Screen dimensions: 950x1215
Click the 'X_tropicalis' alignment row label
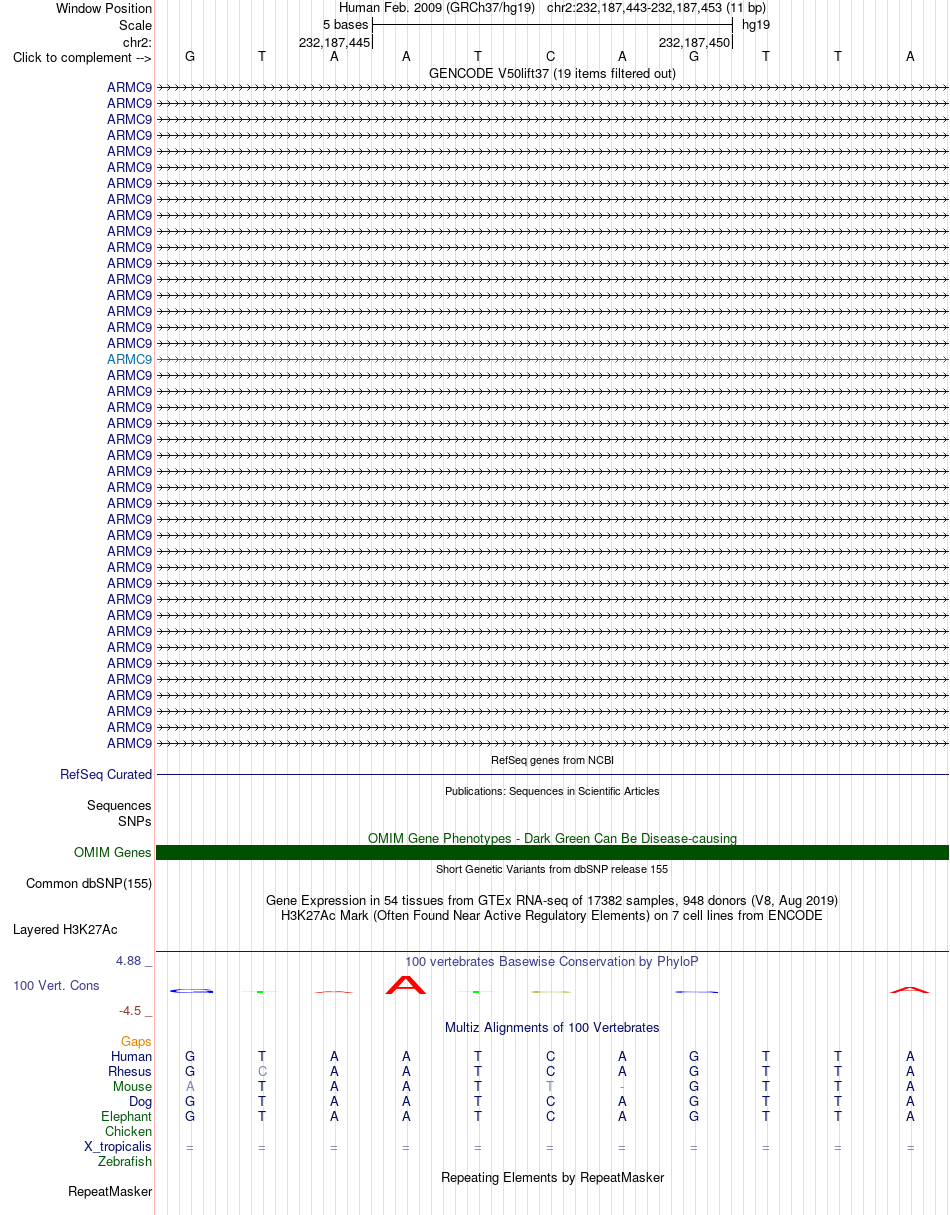118,1146
